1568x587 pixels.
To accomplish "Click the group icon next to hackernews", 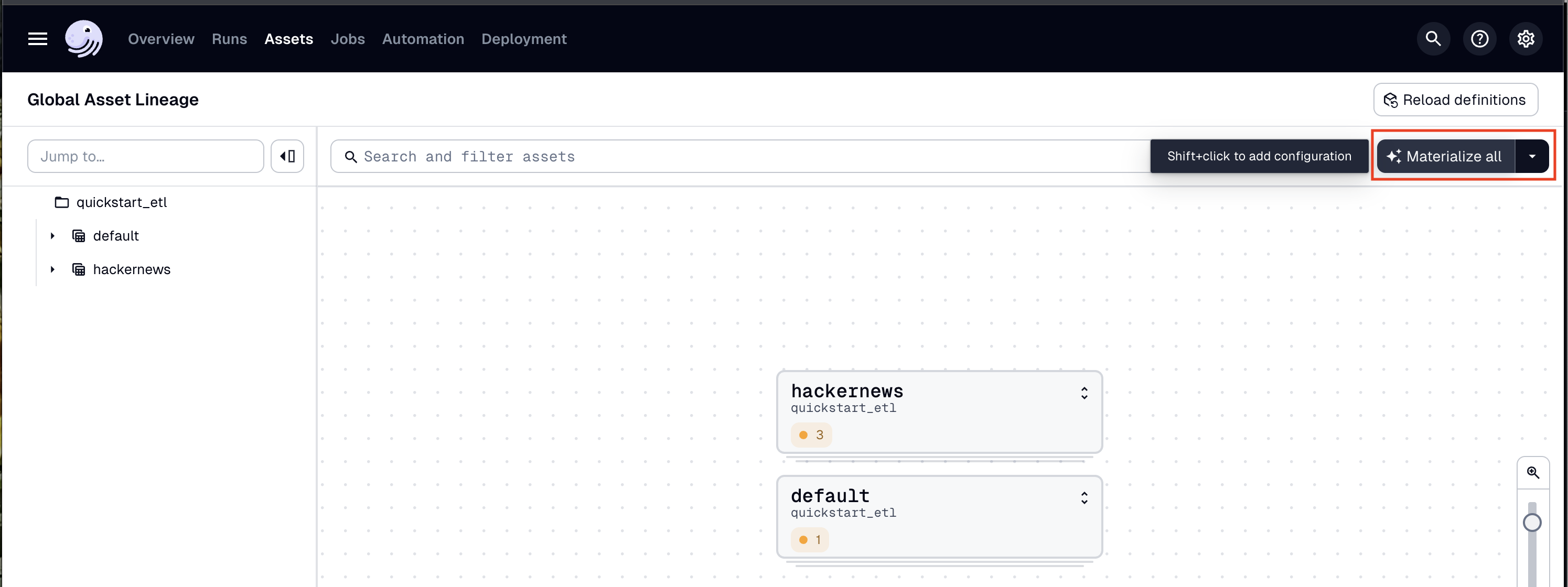I will (x=79, y=269).
